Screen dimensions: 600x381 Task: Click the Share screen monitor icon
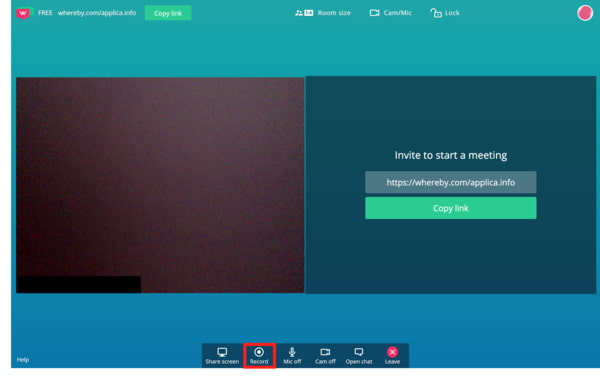[x=222, y=352]
